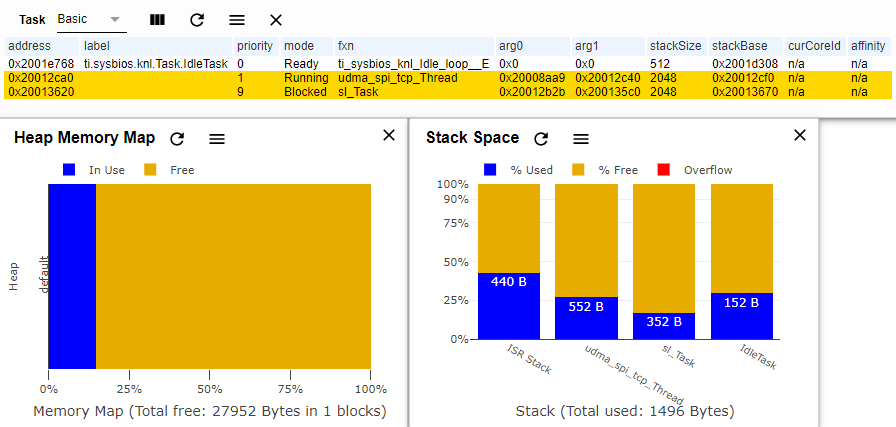Toggle the % Used legend entry
Viewport: 896px width, 427px height.
[519, 170]
